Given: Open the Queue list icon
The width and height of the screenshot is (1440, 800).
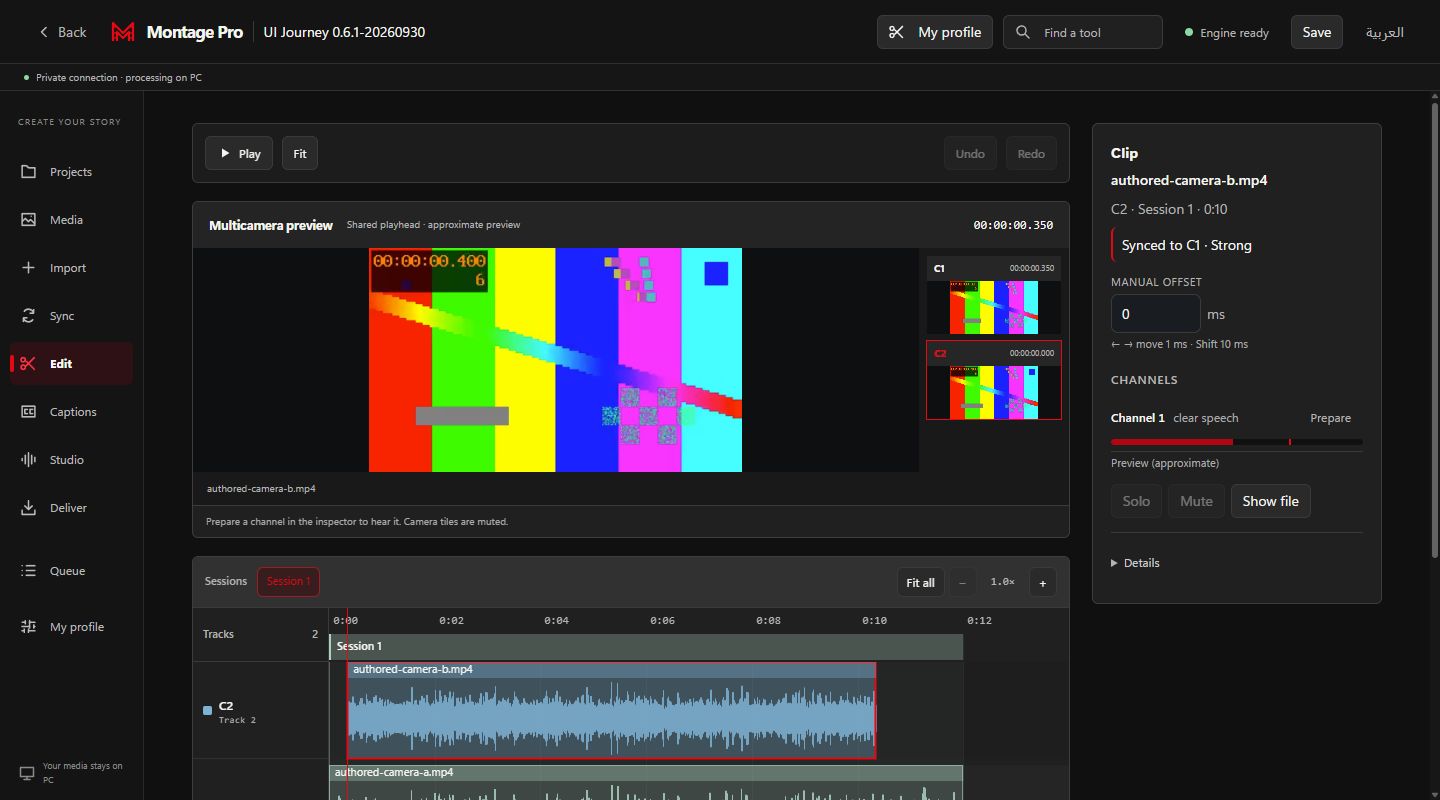Looking at the screenshot, I should 28,571.
